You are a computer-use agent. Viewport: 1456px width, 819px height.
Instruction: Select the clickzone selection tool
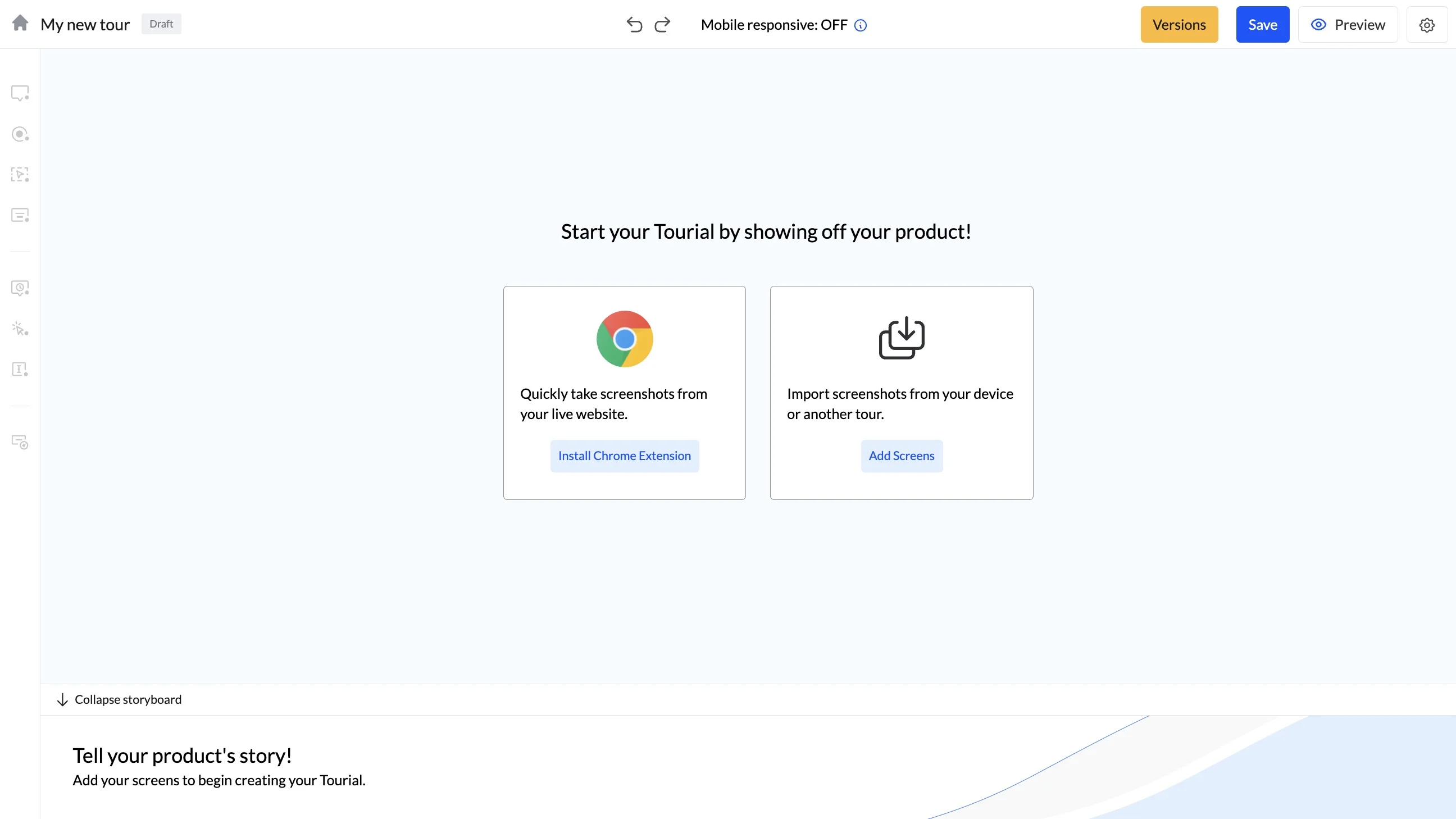pyautogui.click(x=20, y=174)
